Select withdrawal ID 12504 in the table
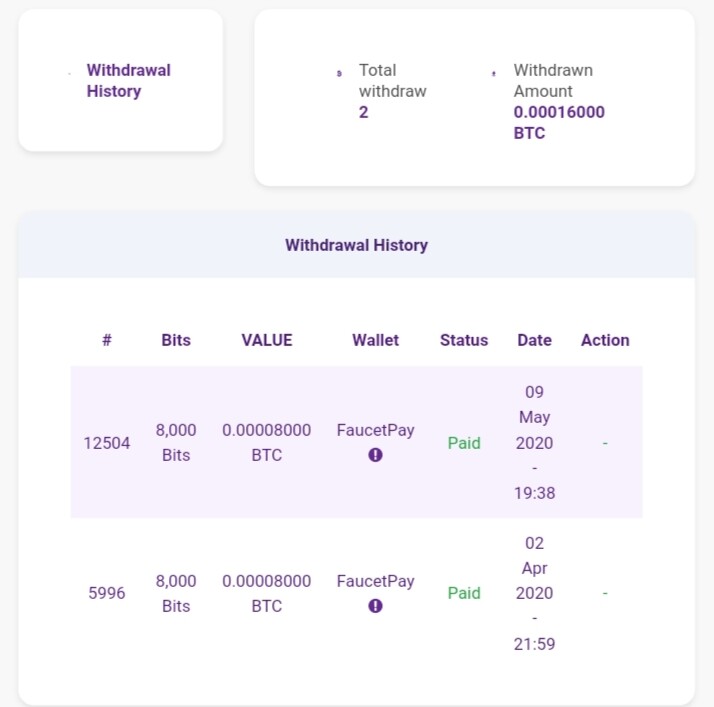The image size is (714, 707). pos(107,443)
